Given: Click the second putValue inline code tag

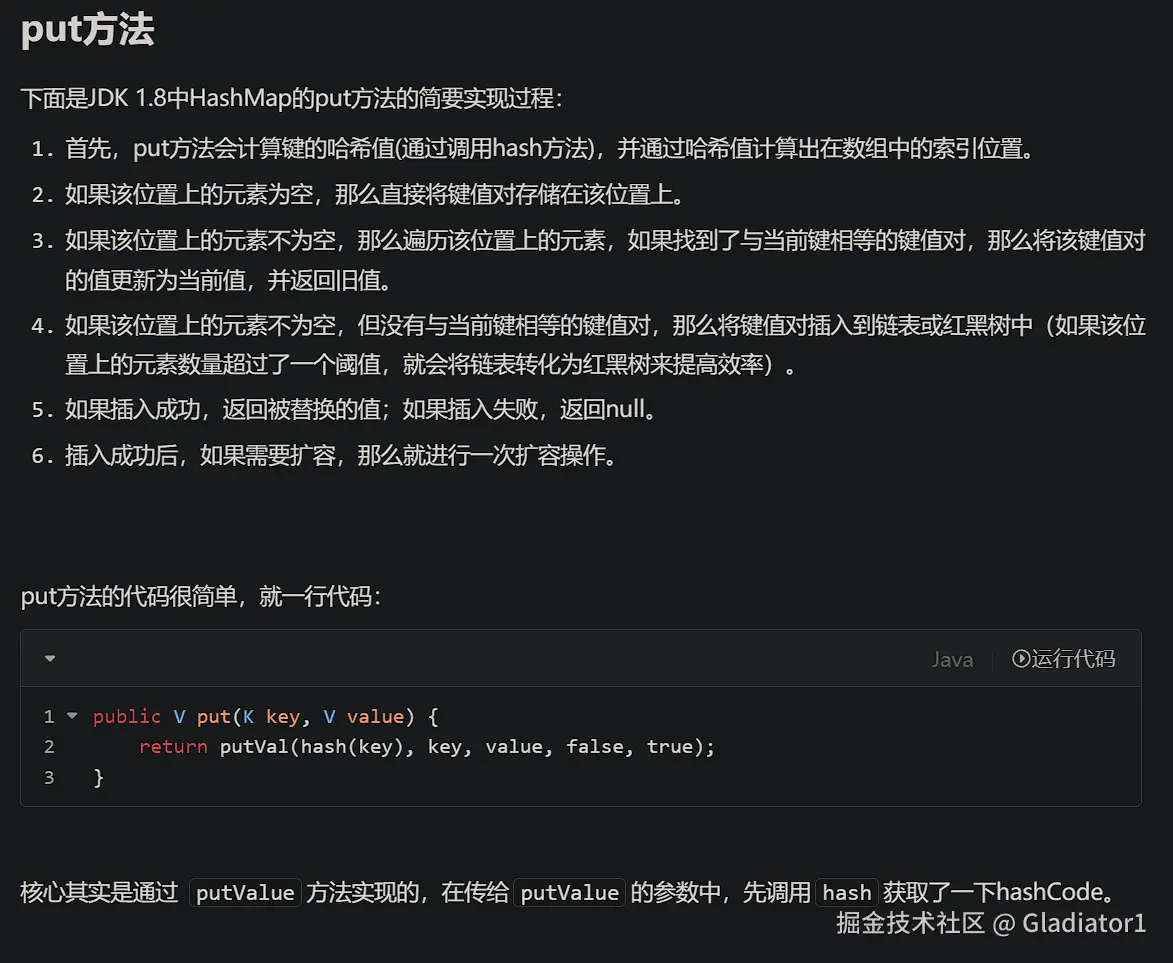Looking at the screenshot, I should pos(569,893).
